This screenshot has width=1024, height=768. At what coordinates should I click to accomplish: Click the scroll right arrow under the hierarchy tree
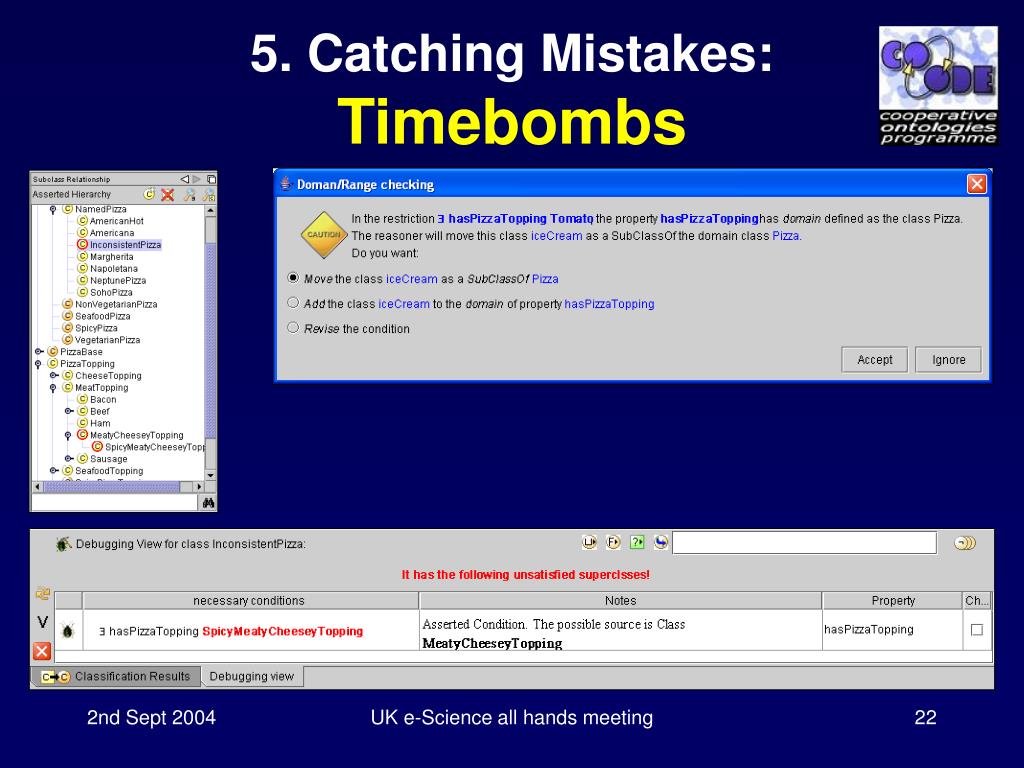pyautogui.click(x=200, y=487)
